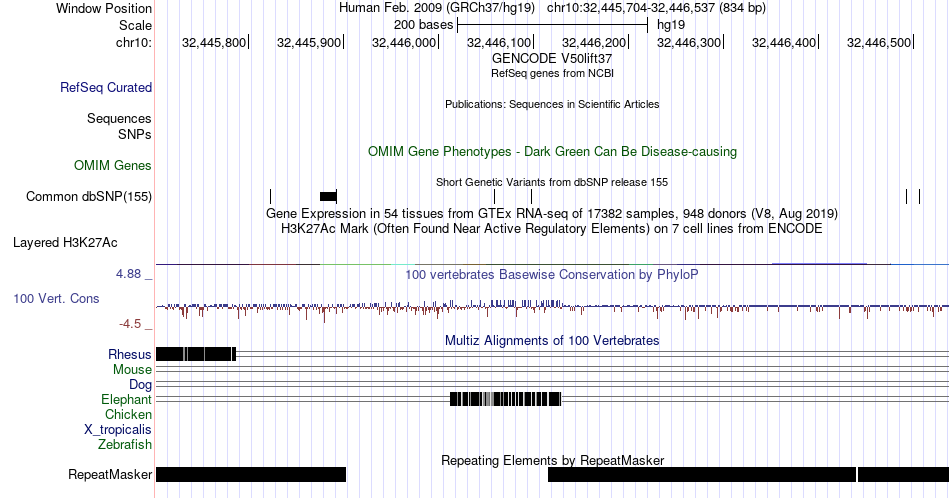Click Repeating Elements by RepeatMasker title
The width and height of the screenshot is (950, 498).
(552, 460)
